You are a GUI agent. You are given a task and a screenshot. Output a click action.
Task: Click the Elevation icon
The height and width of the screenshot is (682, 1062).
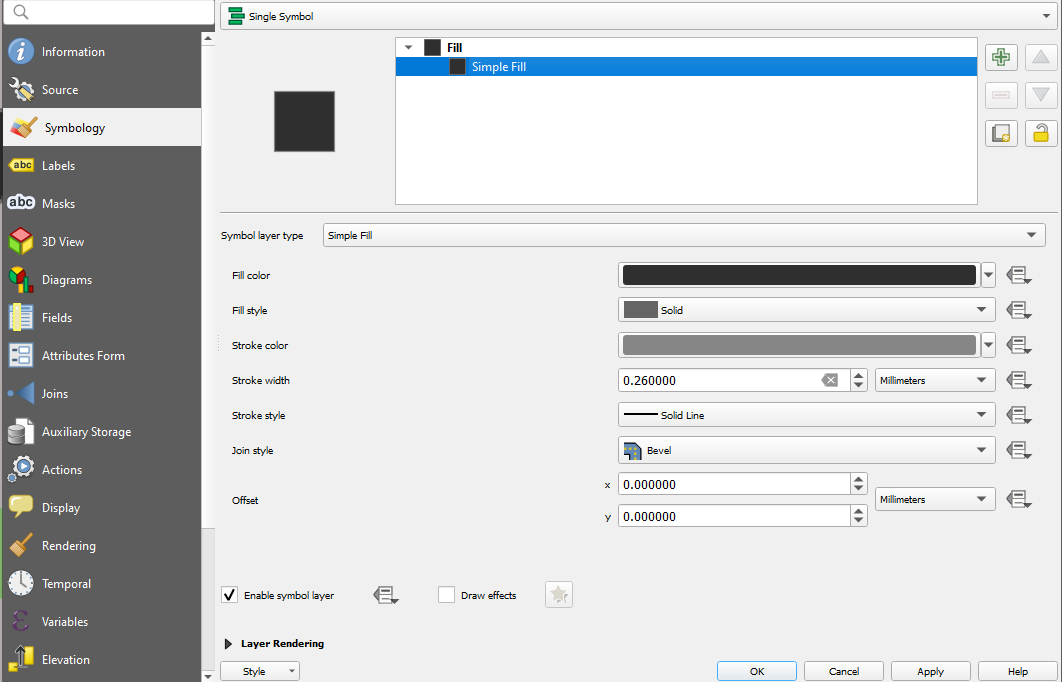click(x=21, y=659)
